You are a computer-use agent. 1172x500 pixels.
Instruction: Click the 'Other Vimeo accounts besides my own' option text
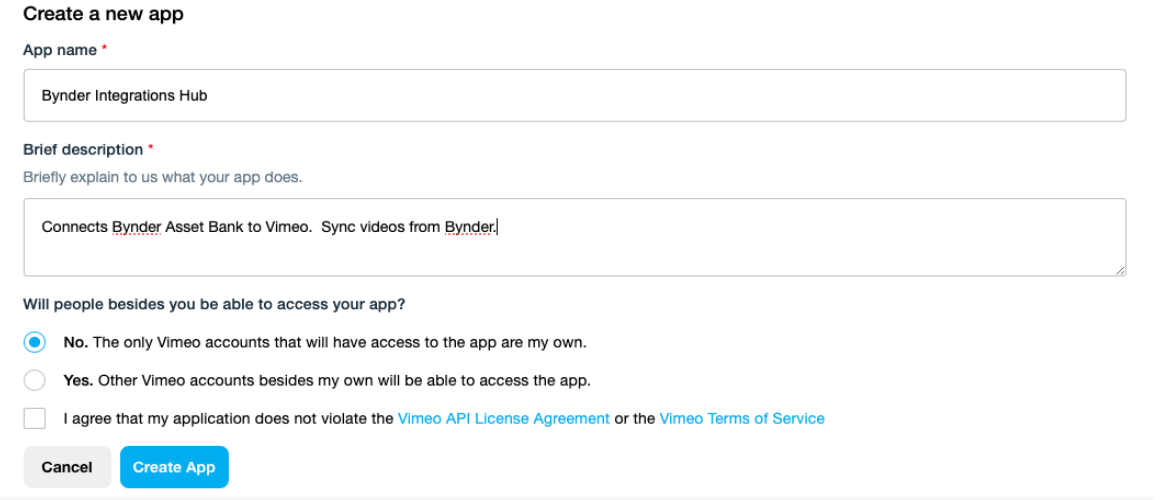(x=327, y=380)
